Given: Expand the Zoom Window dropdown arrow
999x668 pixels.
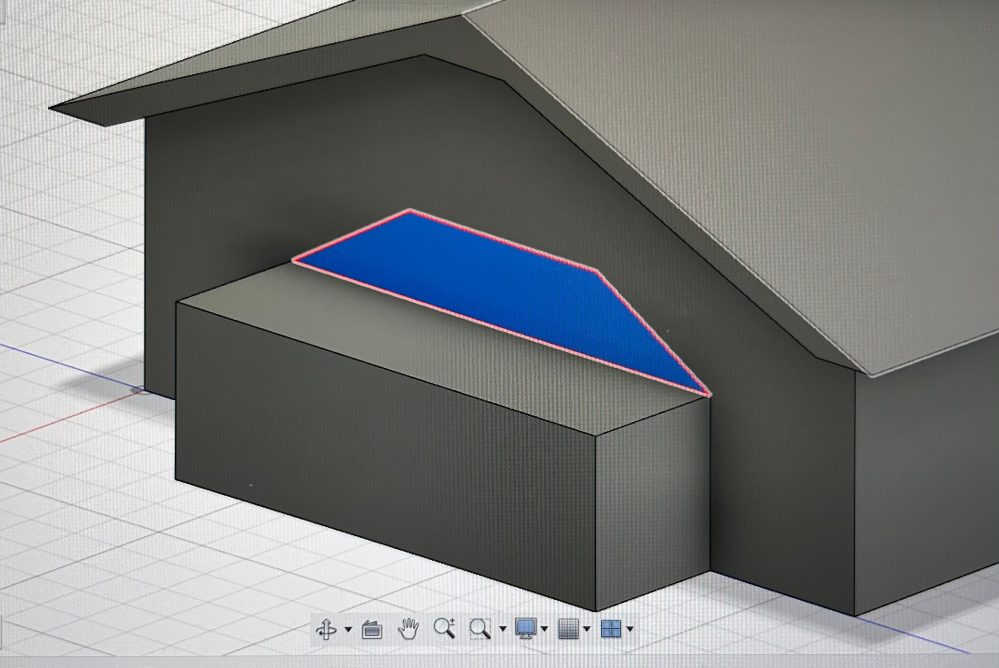Looking at the screenshot, I should tap(502, 630).
